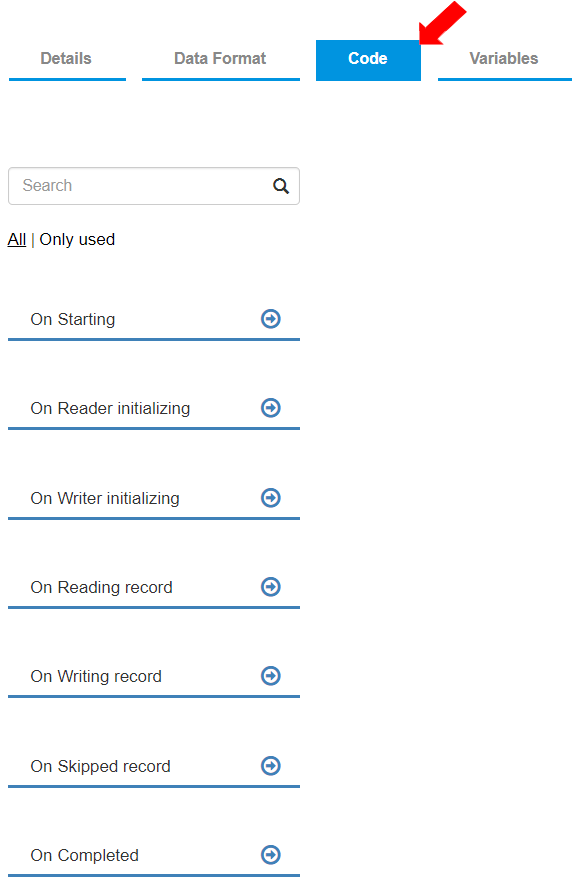Click the search magnifier icon
This screenshot has width=581, height=881.
pos(281,186)
